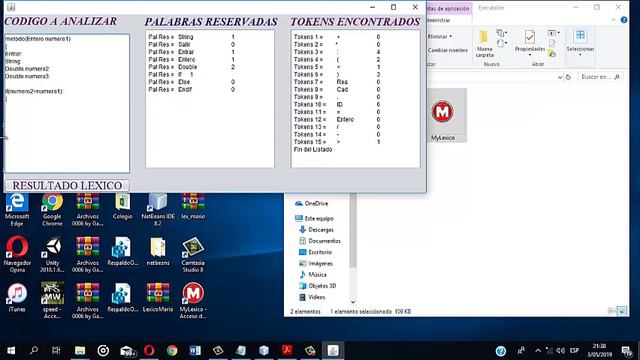Open taskbar search magnifier
Viewport: 640px width, 360px height.
(x=34, y=351)
